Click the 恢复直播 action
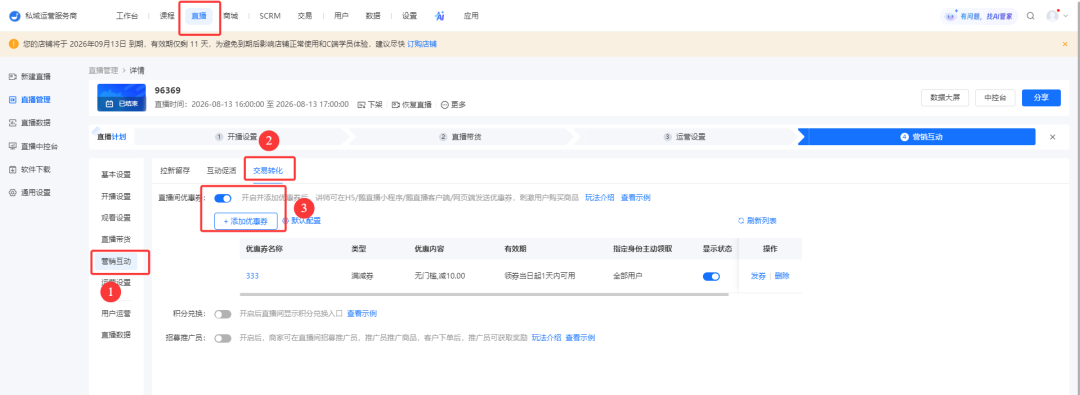 point(411,105)
